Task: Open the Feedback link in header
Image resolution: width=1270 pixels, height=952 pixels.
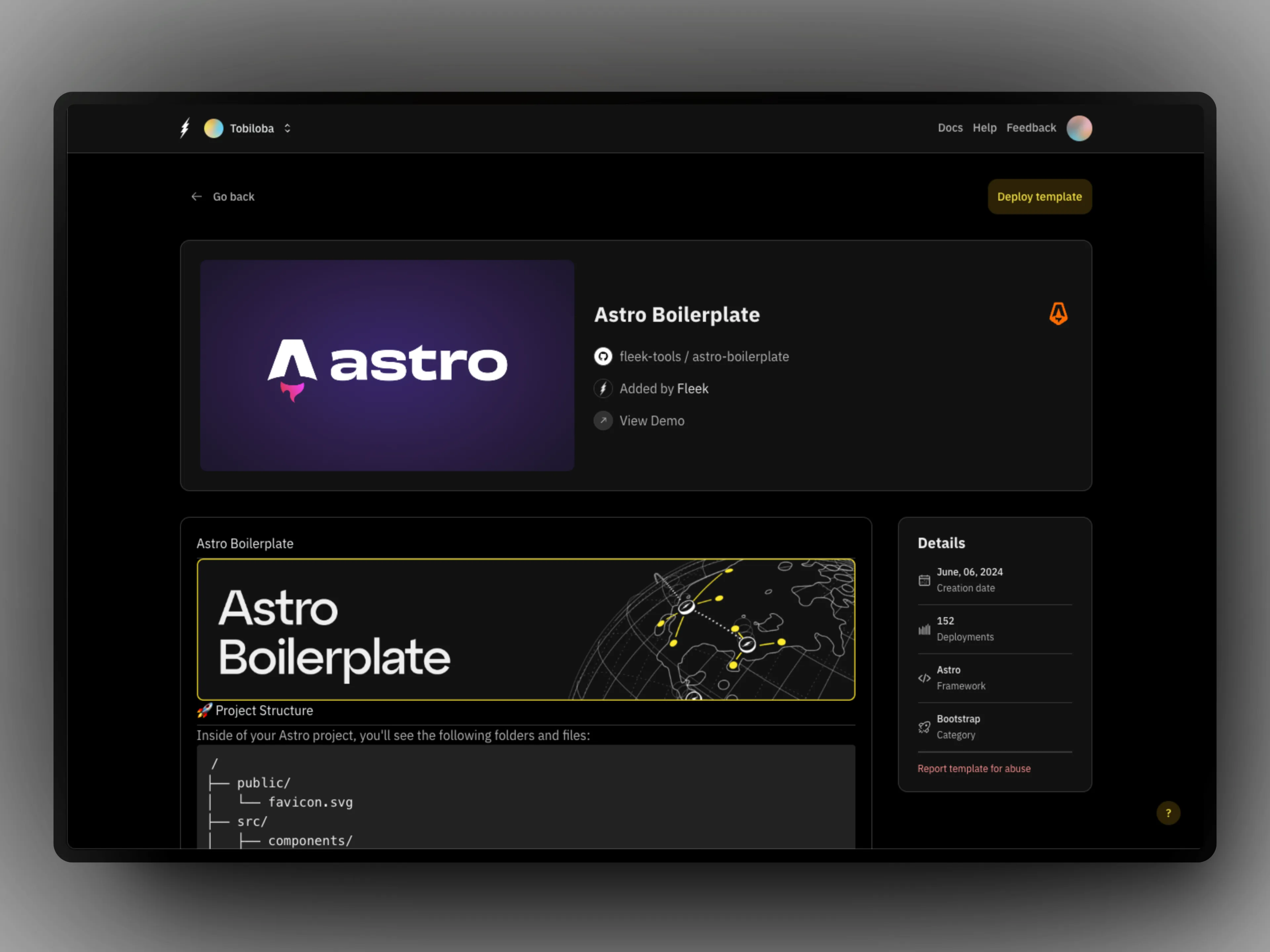Action: click(x=1031, y=128)
